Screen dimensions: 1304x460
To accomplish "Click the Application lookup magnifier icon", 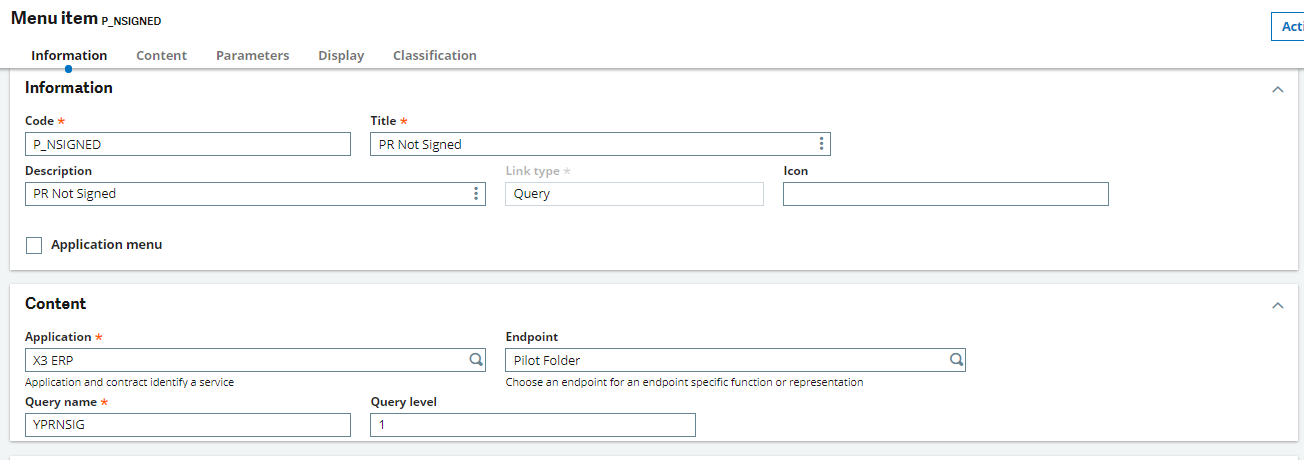I will [476, 360].
